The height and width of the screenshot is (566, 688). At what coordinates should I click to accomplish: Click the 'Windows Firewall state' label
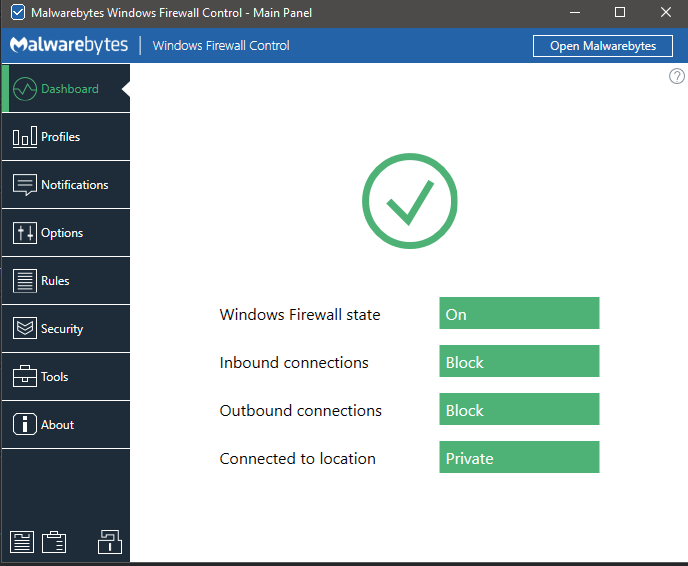pos(300,315)
